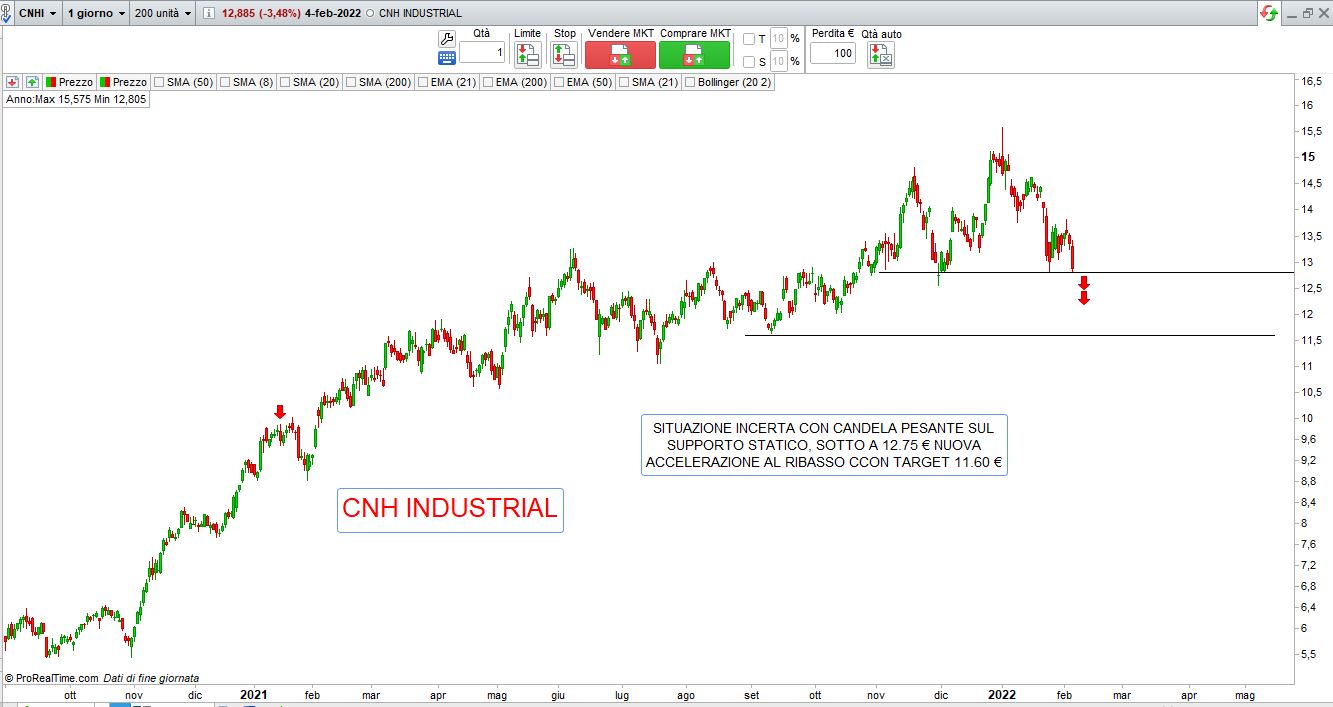The width and height of the screenshot is (1333, 707).
Task: Click the blue keyboard icon
Action: [446, 58]
